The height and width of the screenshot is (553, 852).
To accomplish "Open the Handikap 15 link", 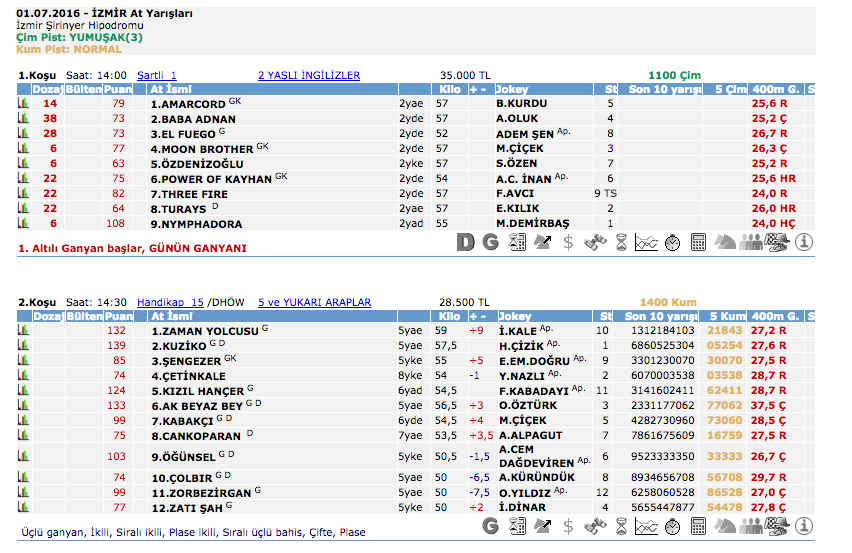I will (170, 302).
